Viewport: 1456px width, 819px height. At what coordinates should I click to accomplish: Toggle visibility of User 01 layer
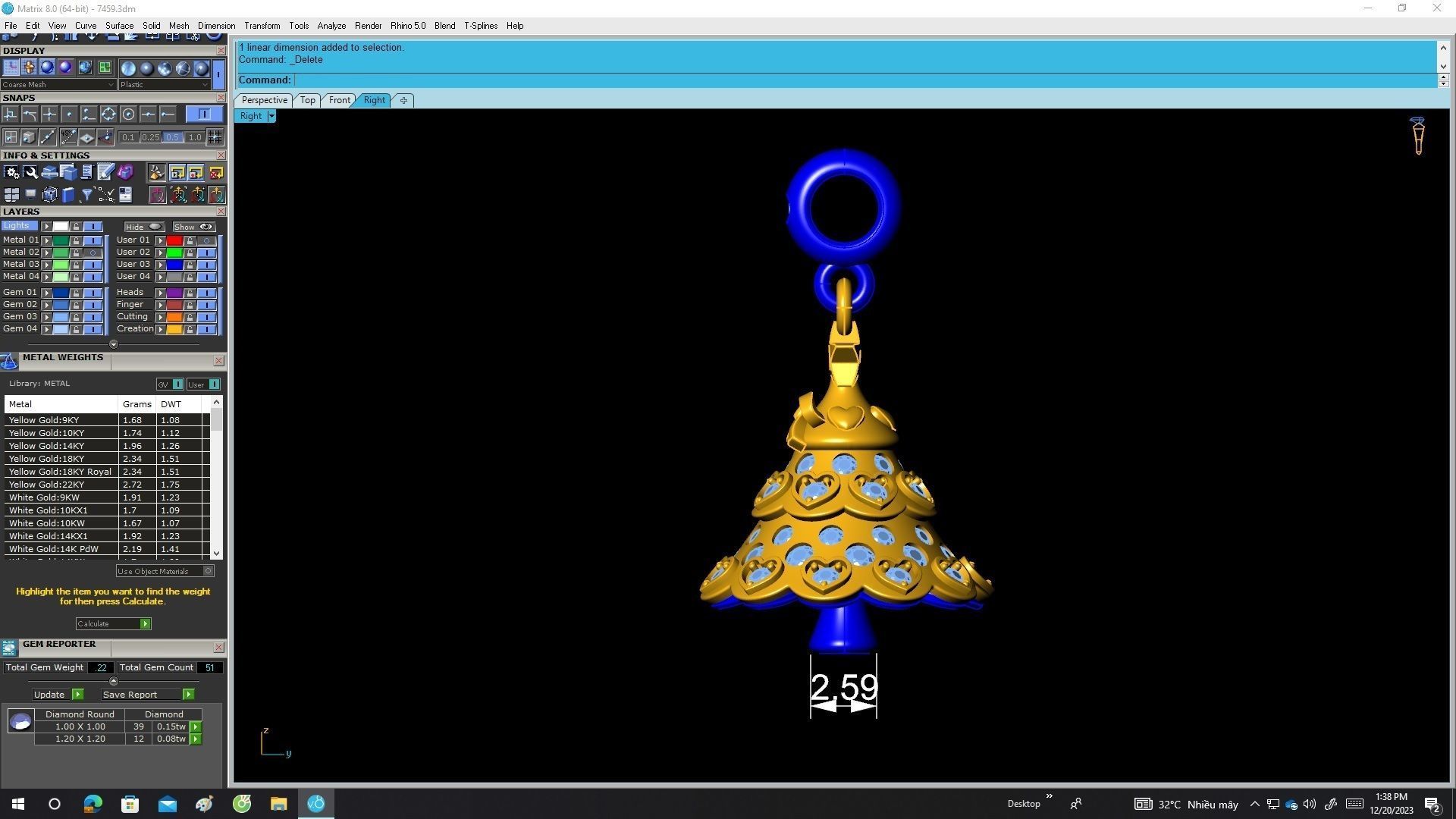[206, 240]
